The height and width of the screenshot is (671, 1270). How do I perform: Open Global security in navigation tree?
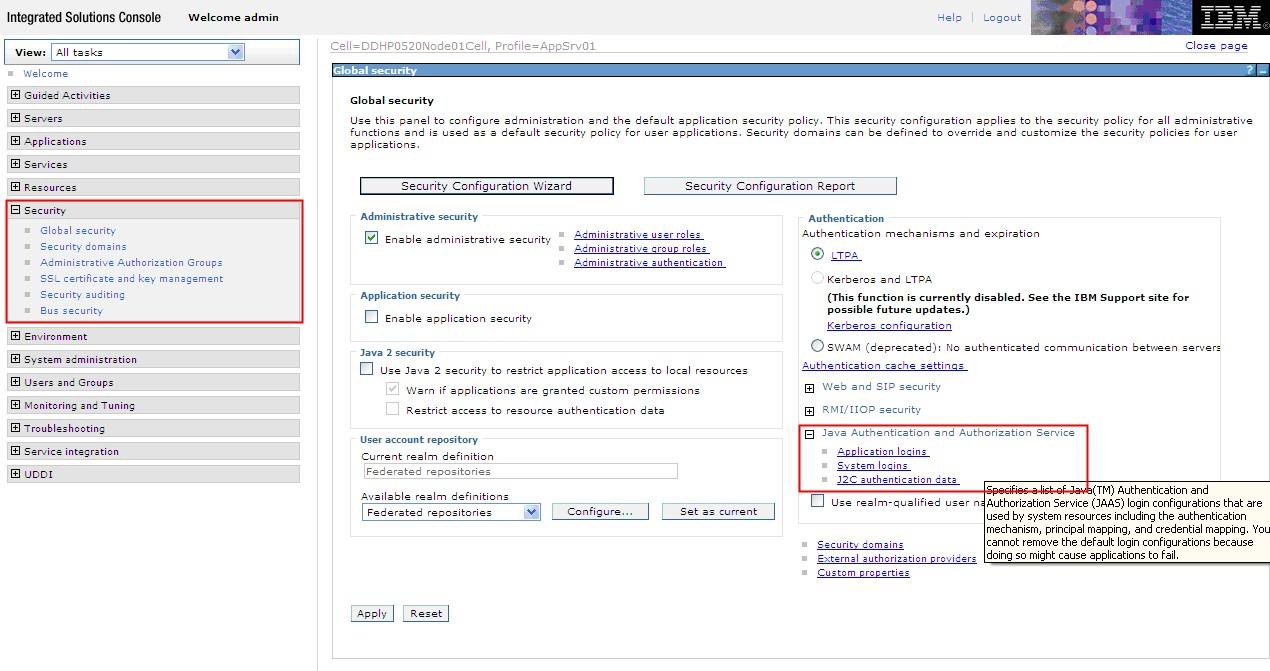click(77, 230)
